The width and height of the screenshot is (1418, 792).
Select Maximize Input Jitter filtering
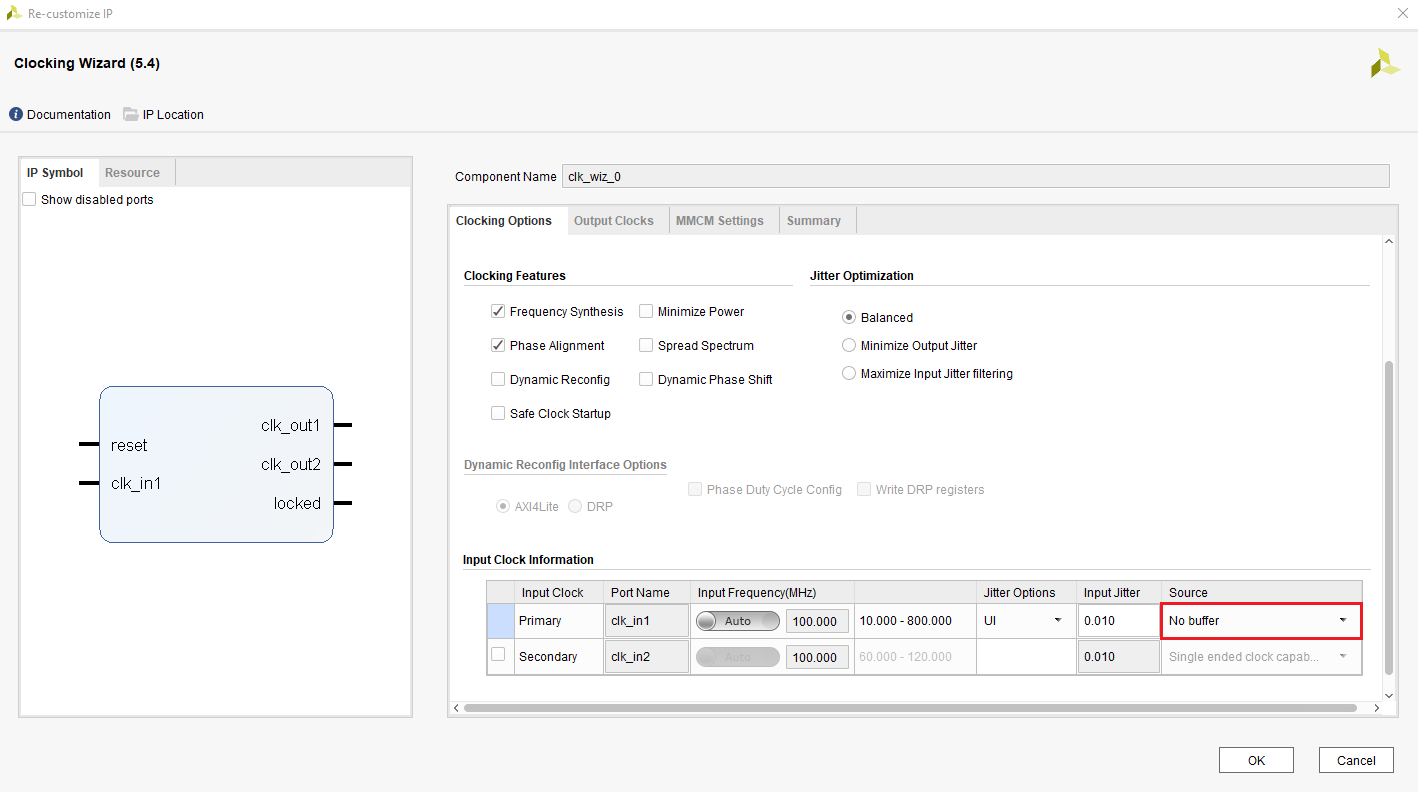[848, 373]
